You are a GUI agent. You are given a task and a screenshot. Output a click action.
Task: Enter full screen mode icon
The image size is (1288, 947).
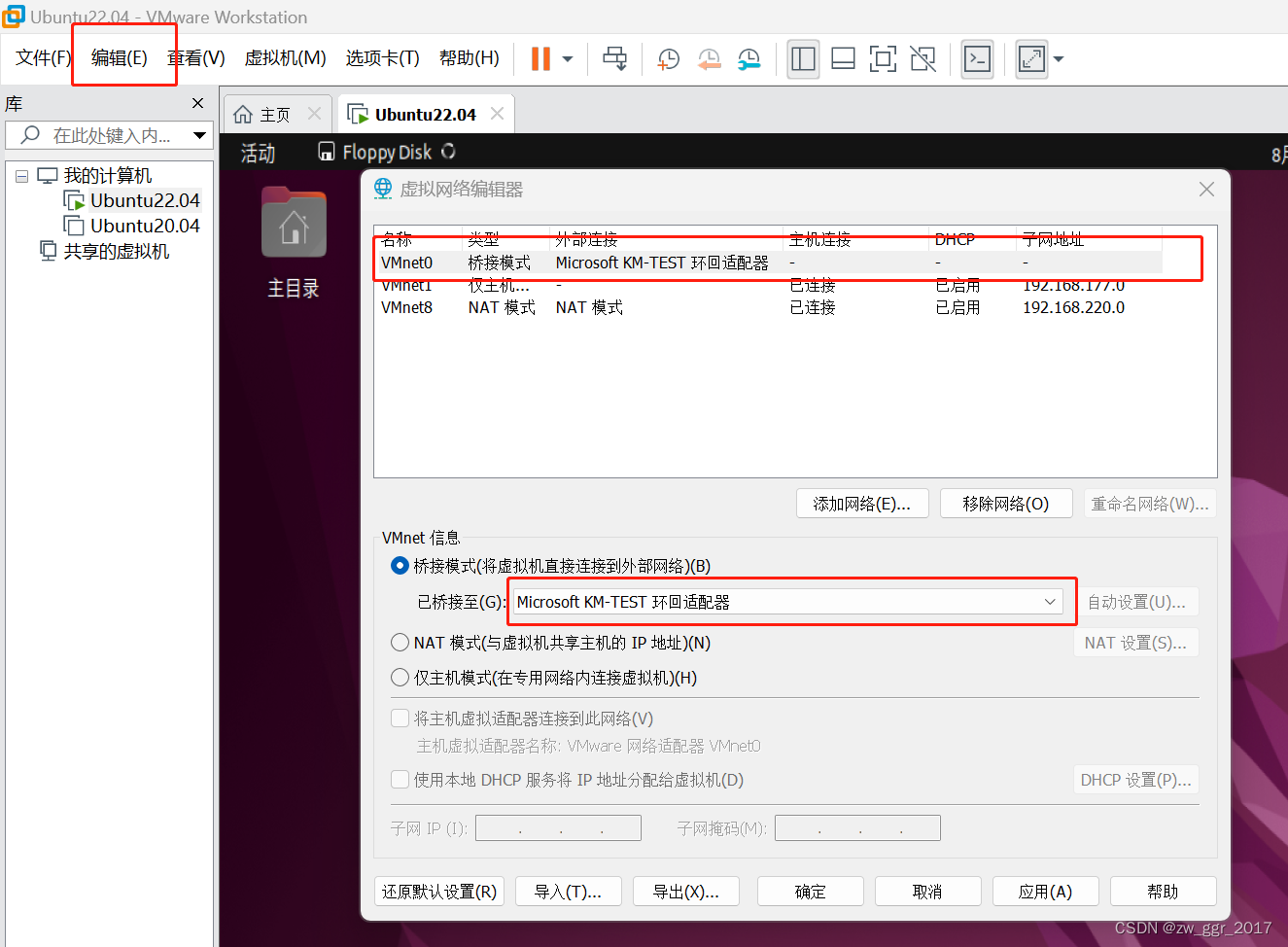[883, 59]
